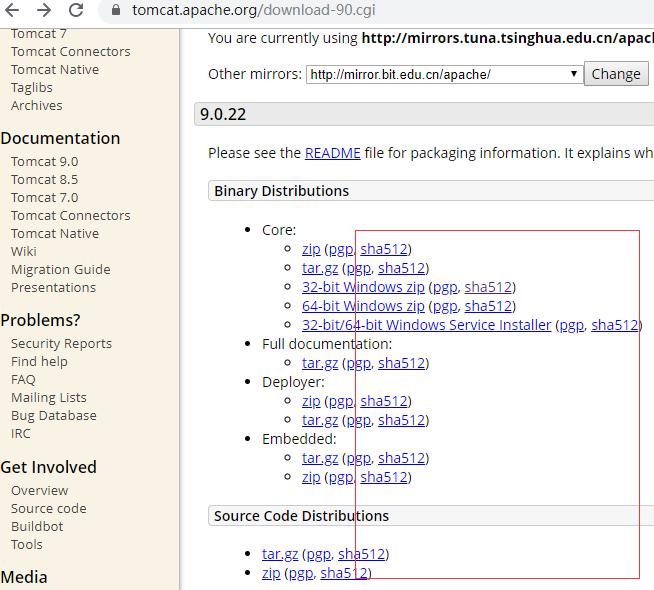The image size is (654, 590).
Task: Open the README link
Action: 332,153
